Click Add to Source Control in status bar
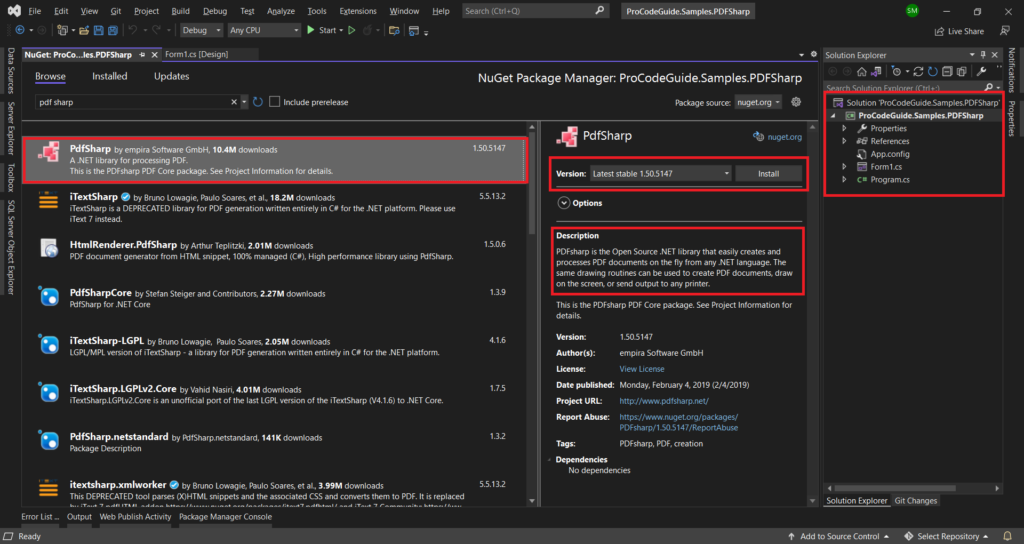This screenshot has width=1024, height=544. pos(839,536)
